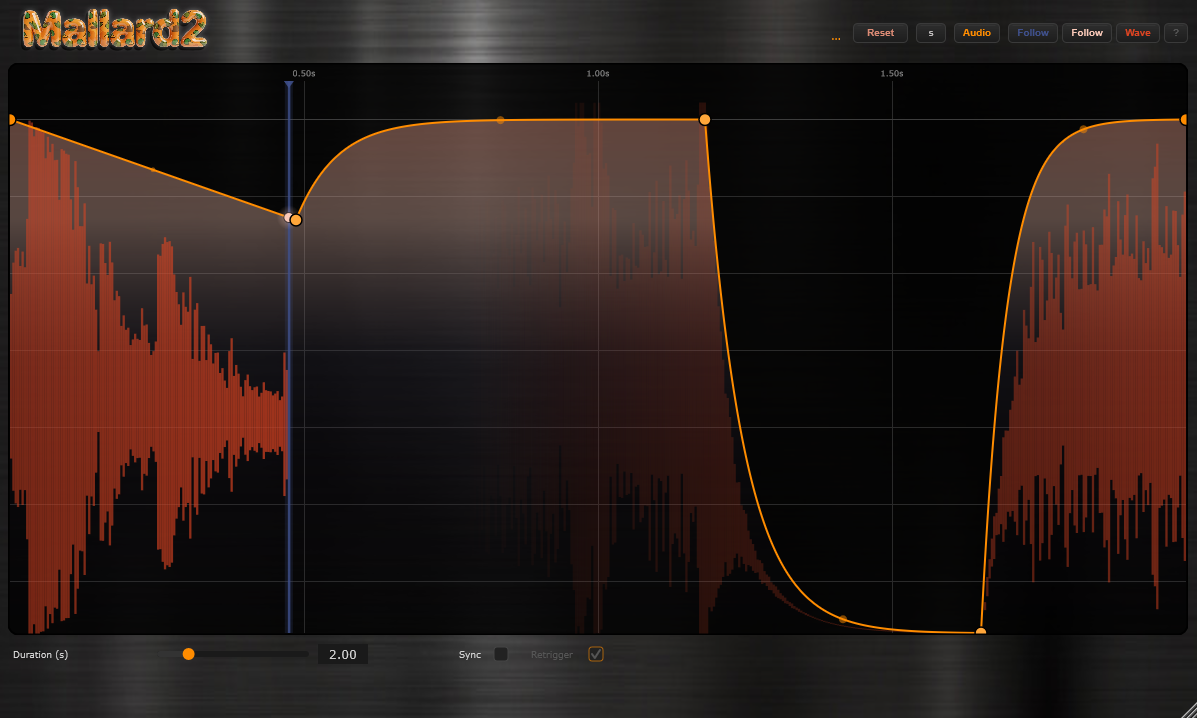Select the envelope node at curve start
Viewport: 1197px width, 718px height.
click(x=11, y=120)
